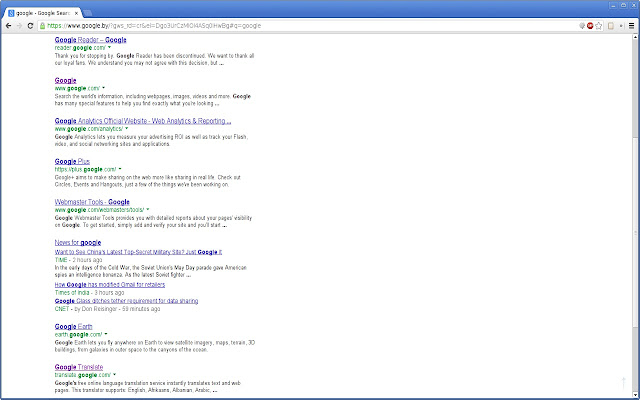
Task: Select the google - Google Search tab
Action: click(x=43, y=13)
